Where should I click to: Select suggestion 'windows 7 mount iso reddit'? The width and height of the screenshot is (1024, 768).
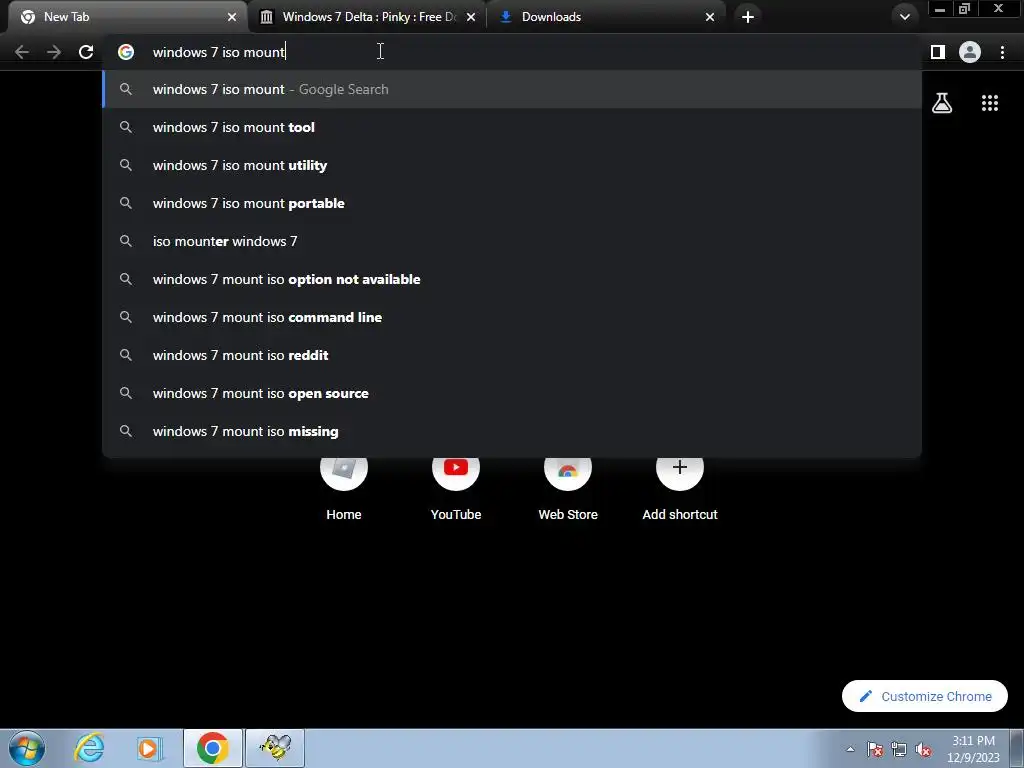click(x=512, y=355)
